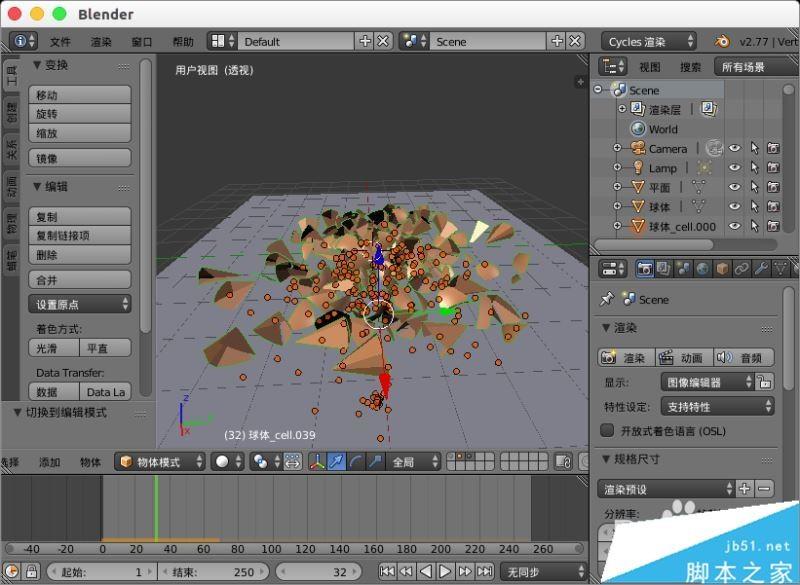The height and width of the screenshot is (585, 800).
Task: Select the World properties globe icon
Action: point(703,269)
